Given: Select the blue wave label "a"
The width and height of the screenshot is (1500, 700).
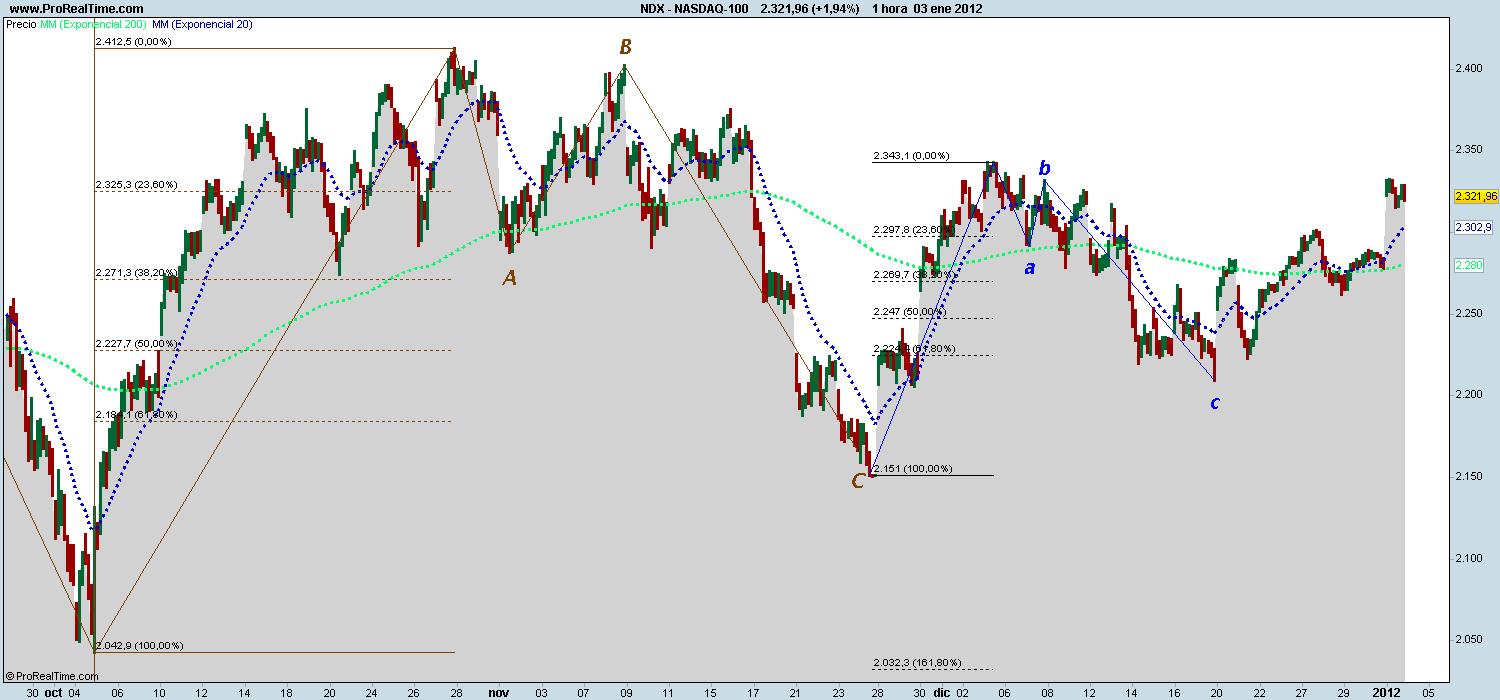Looking at the screenshot, I should 1030,267.
